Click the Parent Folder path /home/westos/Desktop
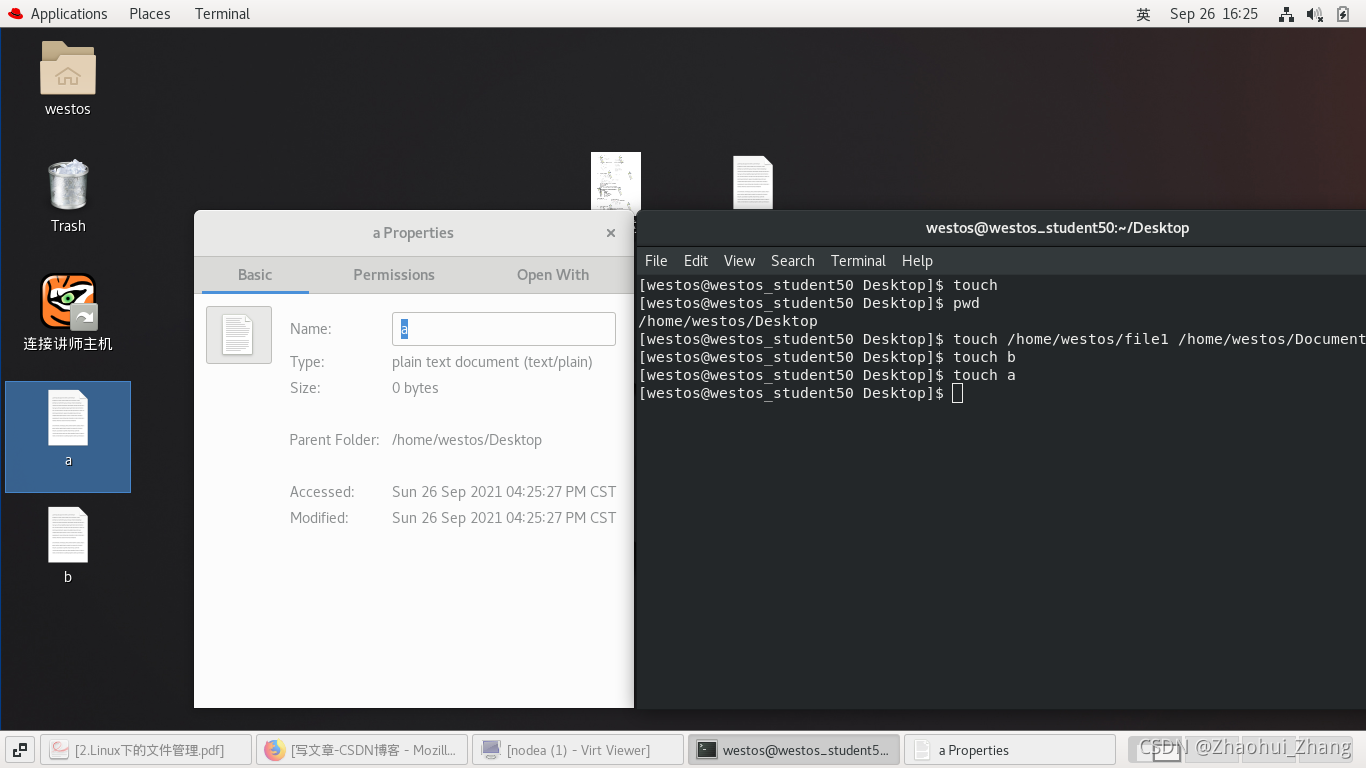The image size is (1366, 768). pos(467,439)
